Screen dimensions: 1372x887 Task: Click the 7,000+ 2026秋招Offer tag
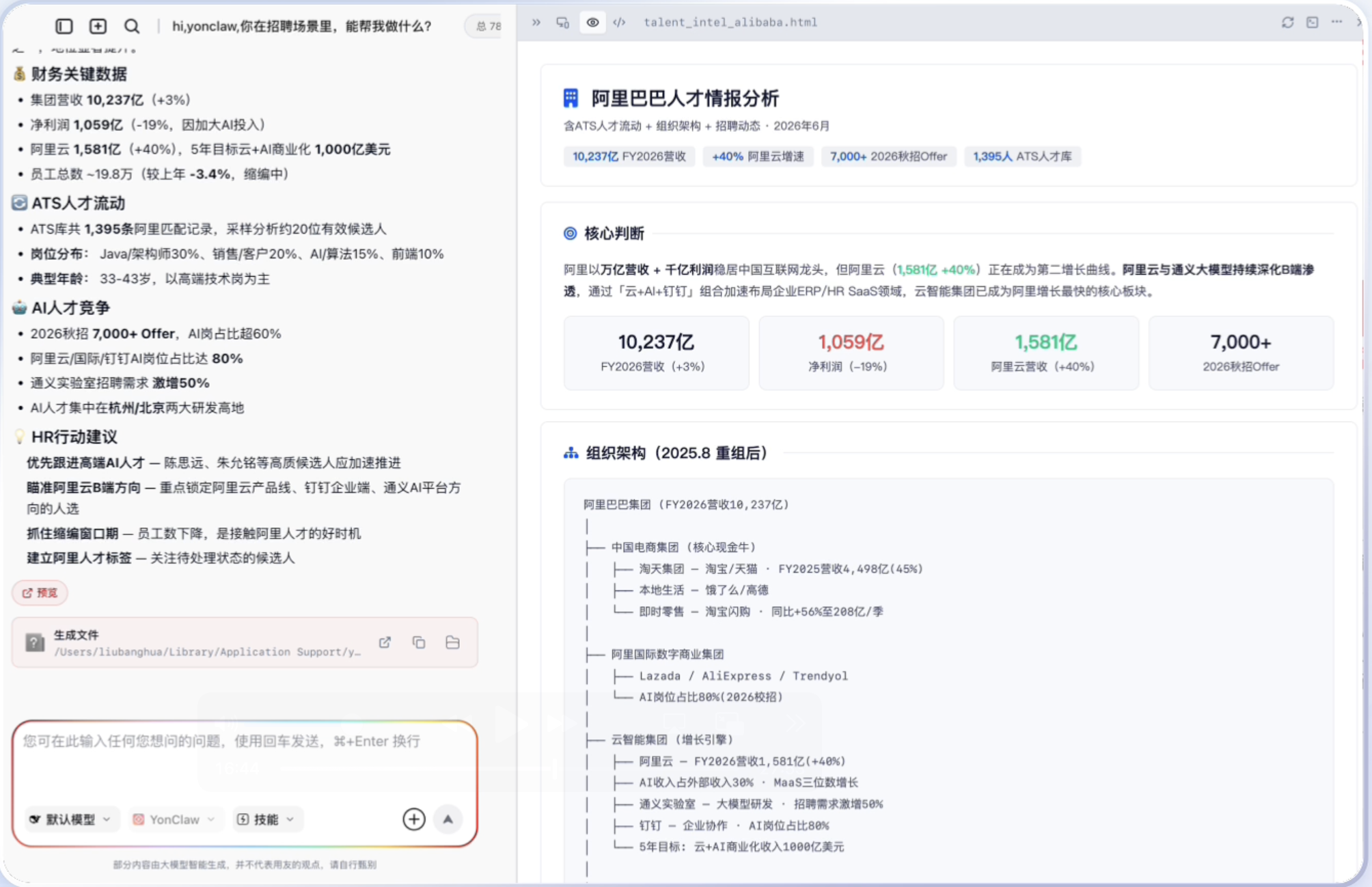[x=889, y=156]
